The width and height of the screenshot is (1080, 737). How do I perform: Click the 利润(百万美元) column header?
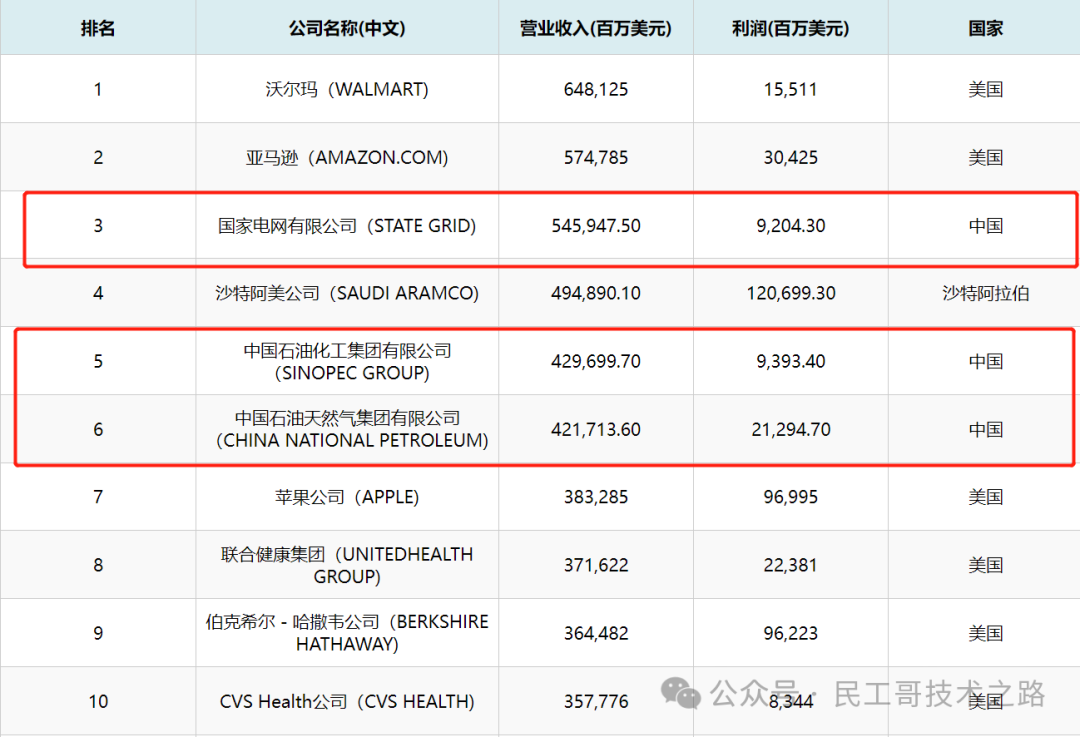click(x=790, y=28)
